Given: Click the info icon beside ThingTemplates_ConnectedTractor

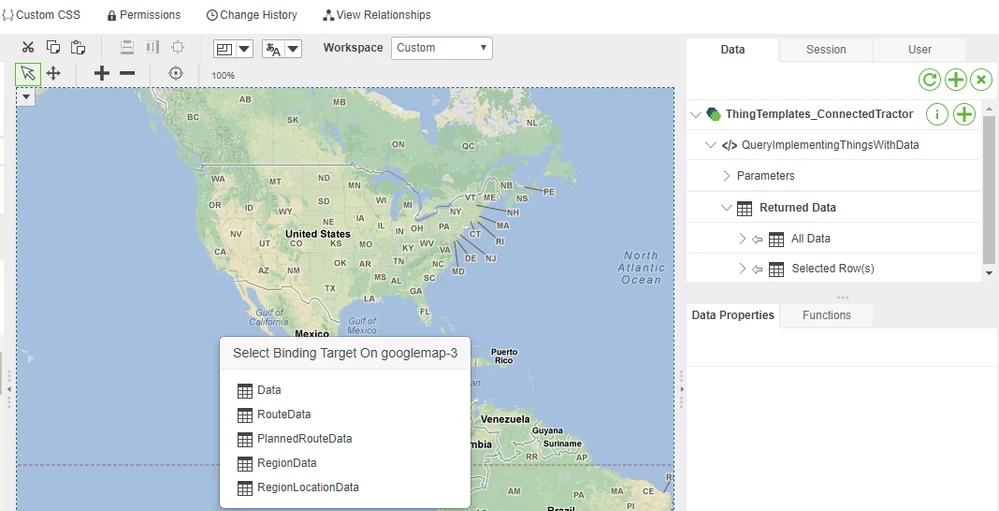Looking at the screenshot, I should (937, 115).
